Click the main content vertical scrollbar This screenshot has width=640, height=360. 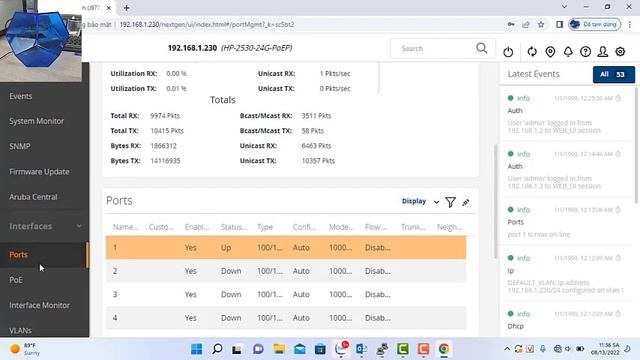[496, 201]
